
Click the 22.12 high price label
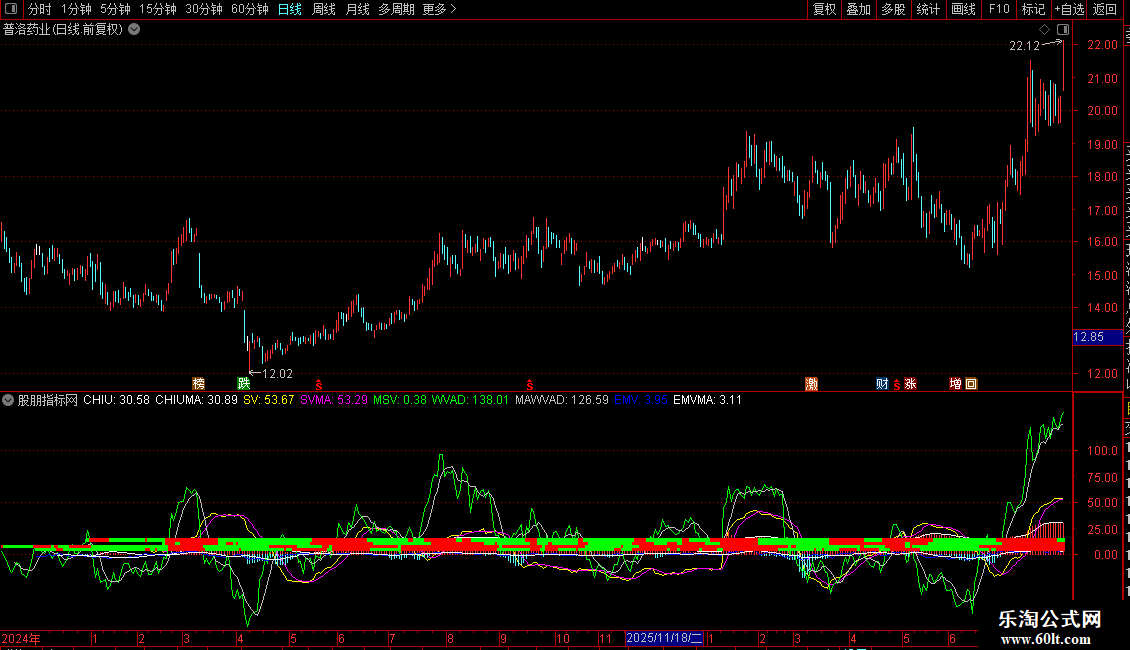click(x=1024, y=46)
